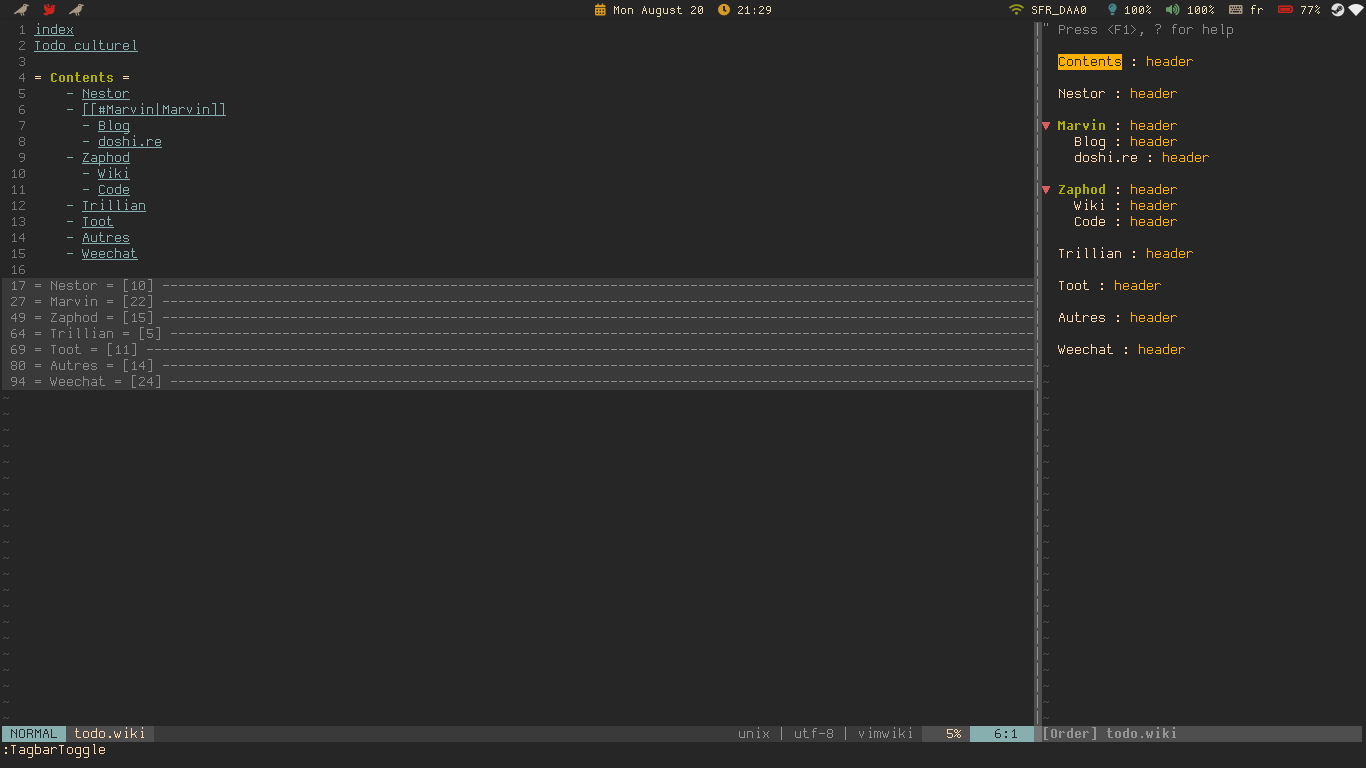Switch the fr keyboard layout
Screen dimensions: 1366x768
point(1256,10)
